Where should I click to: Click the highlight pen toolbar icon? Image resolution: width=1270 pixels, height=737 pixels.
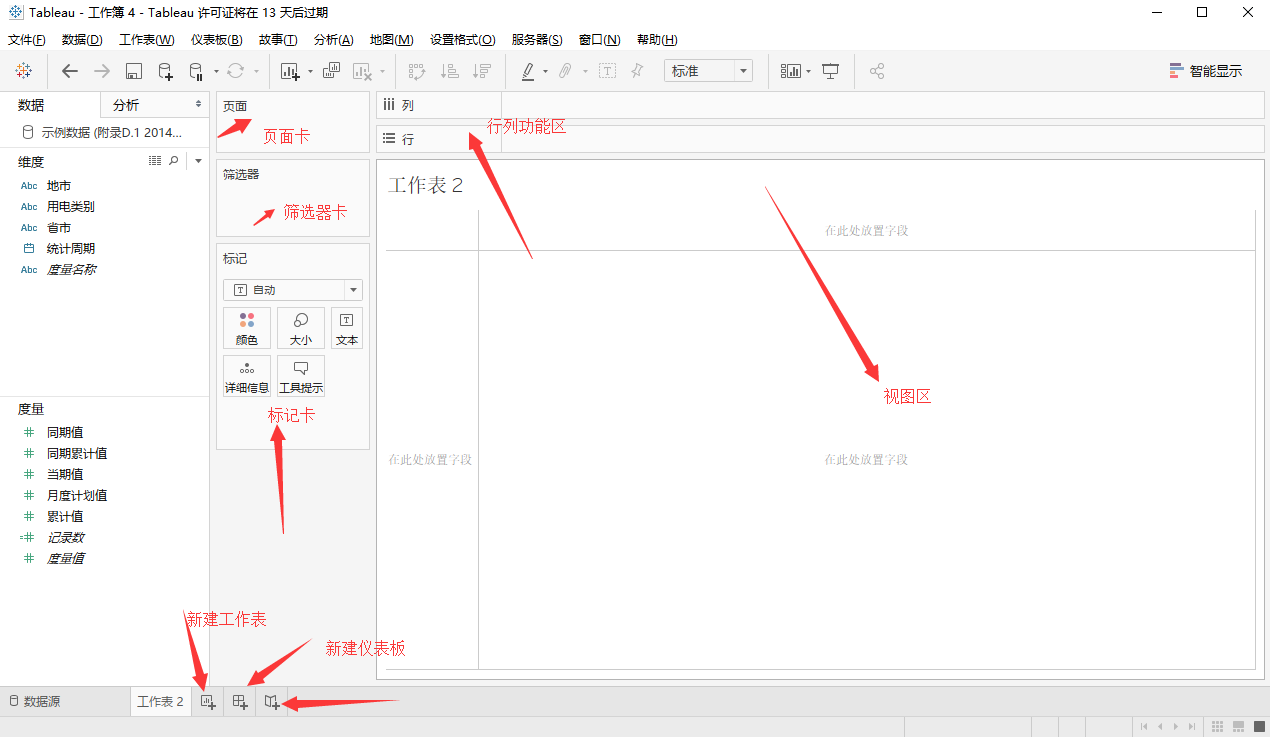pos(528,71)
